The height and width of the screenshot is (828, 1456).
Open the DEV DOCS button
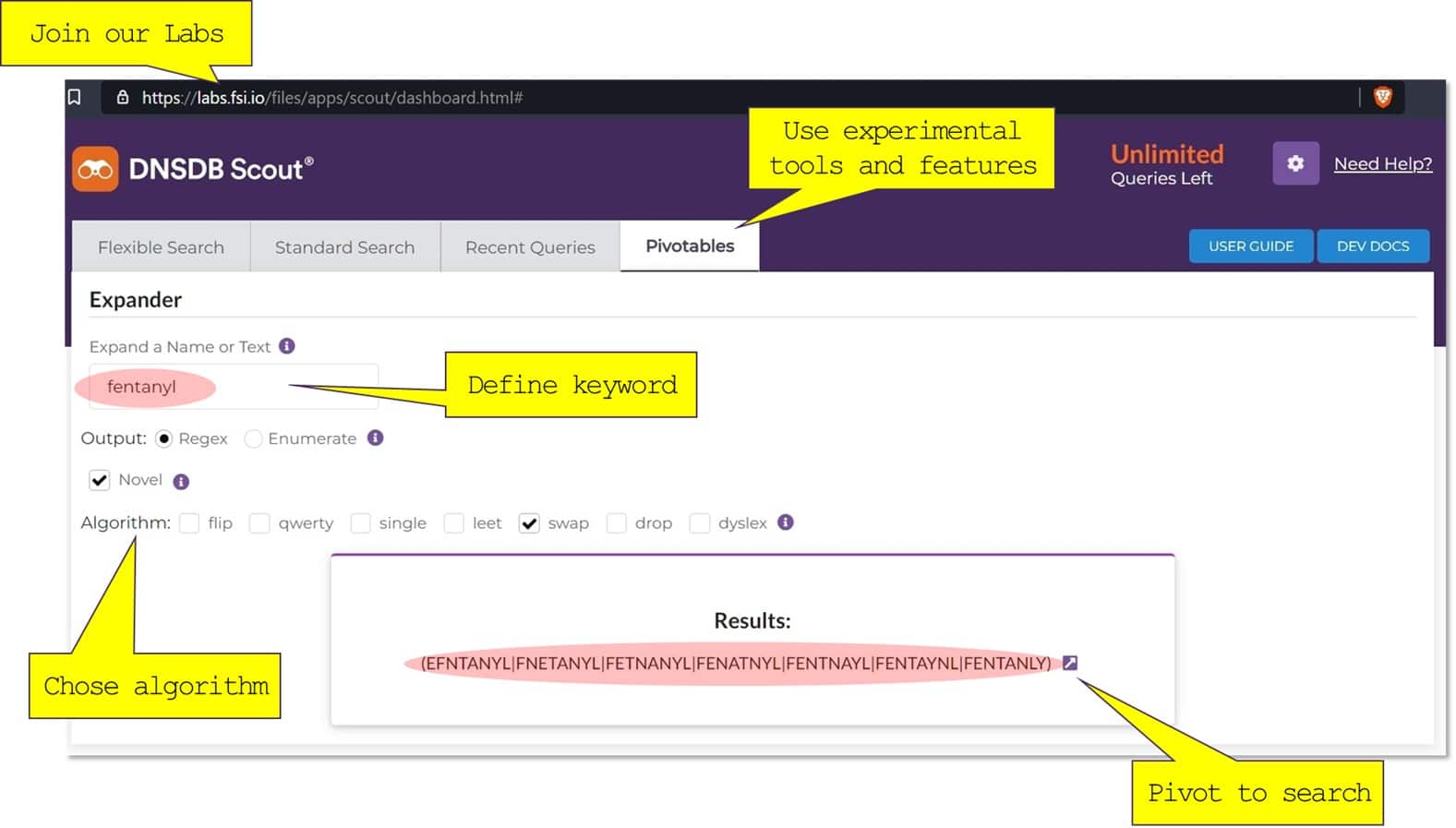point(1373,246)
